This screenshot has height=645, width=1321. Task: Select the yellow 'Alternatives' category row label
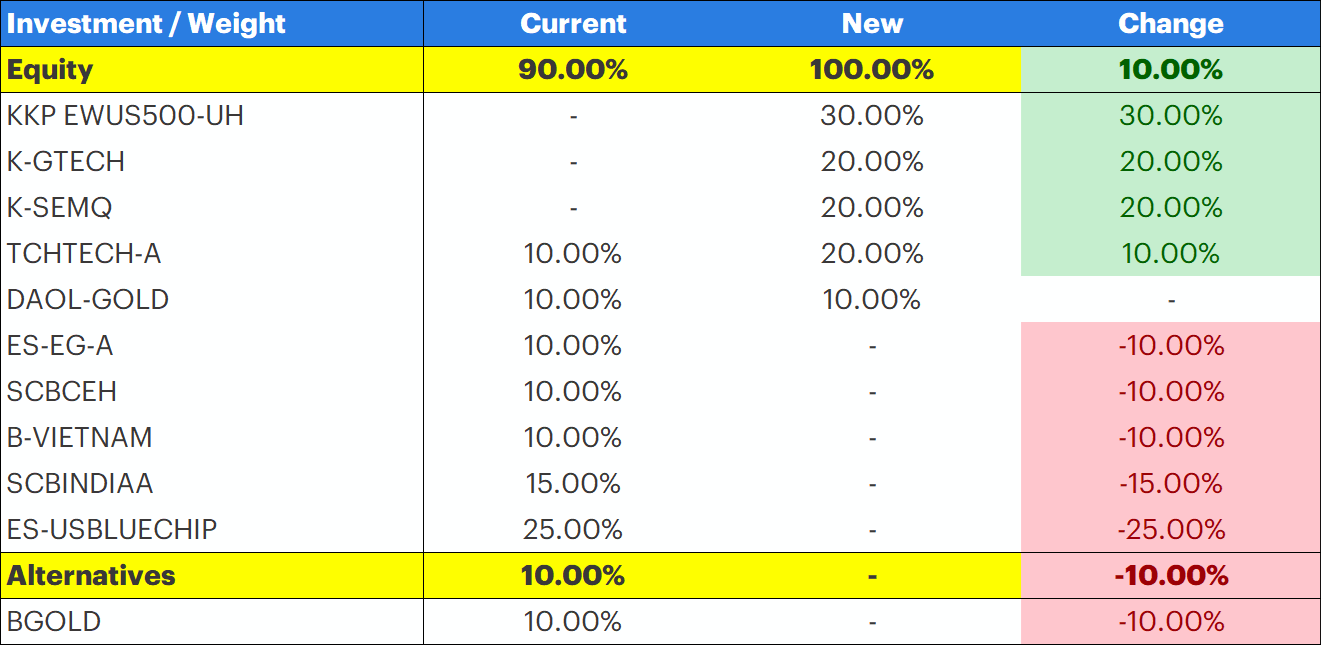point(91,576)
